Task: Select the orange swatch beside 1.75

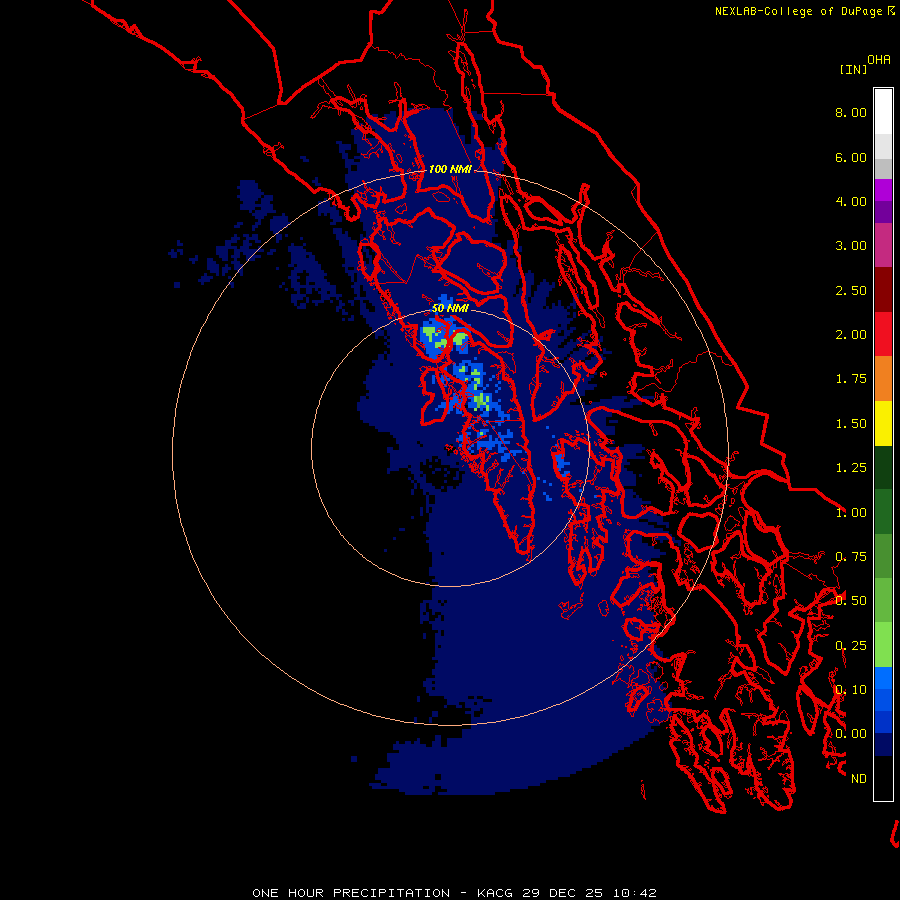Action: (x=883, y=378)
